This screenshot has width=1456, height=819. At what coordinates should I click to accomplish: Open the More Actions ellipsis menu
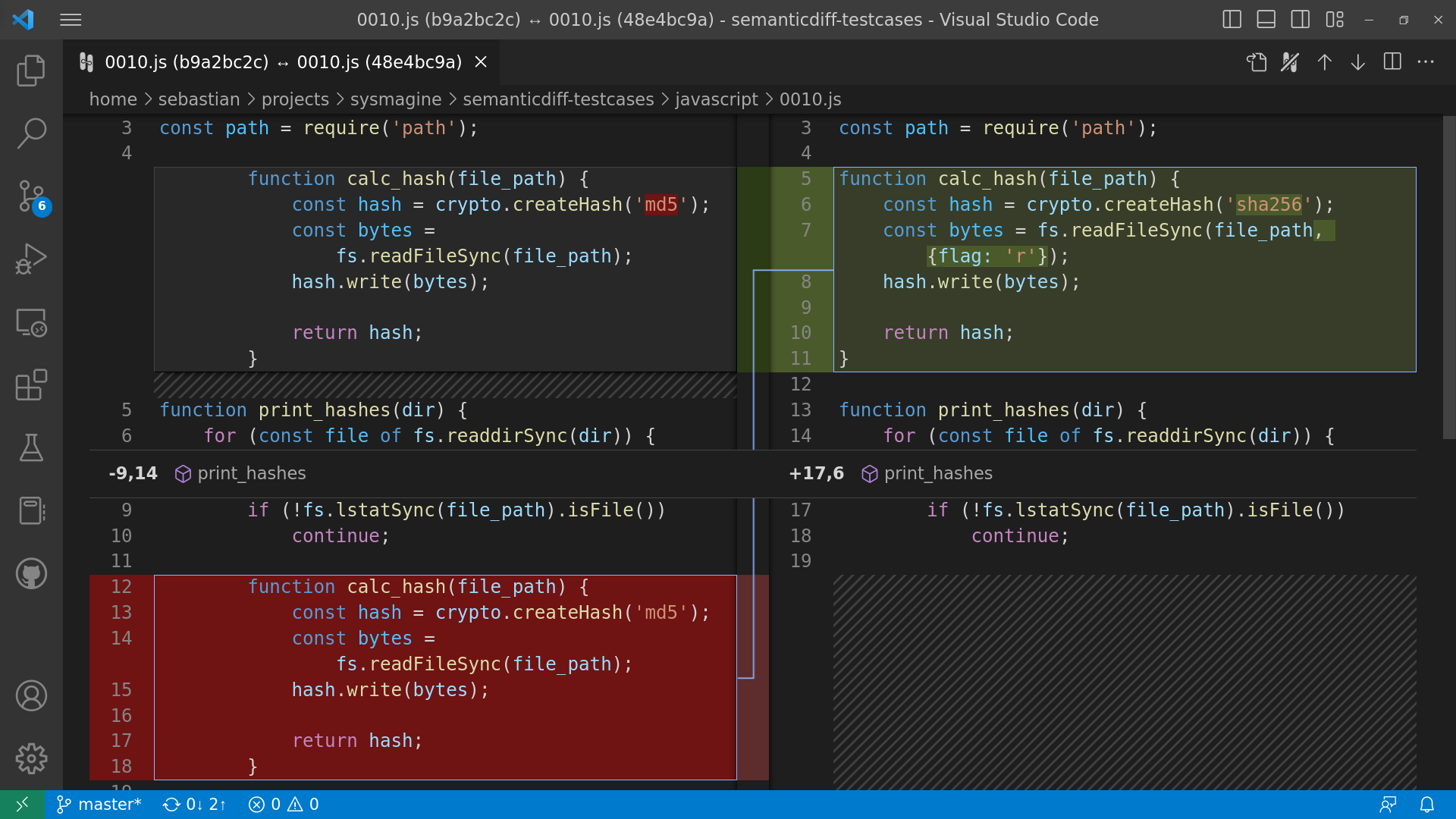[1426, 62]
